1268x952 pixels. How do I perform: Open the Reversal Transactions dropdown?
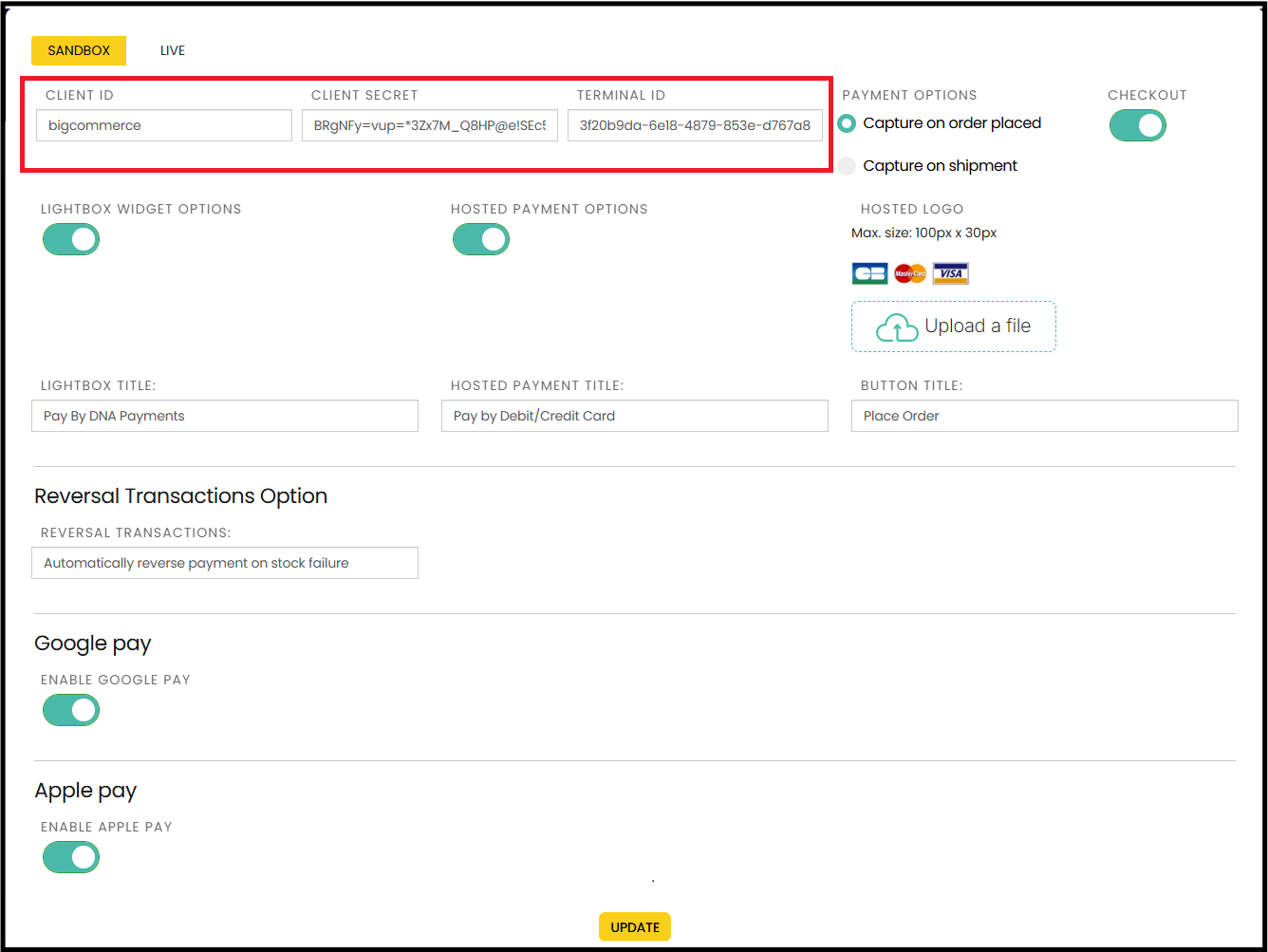tap(225, 563)
